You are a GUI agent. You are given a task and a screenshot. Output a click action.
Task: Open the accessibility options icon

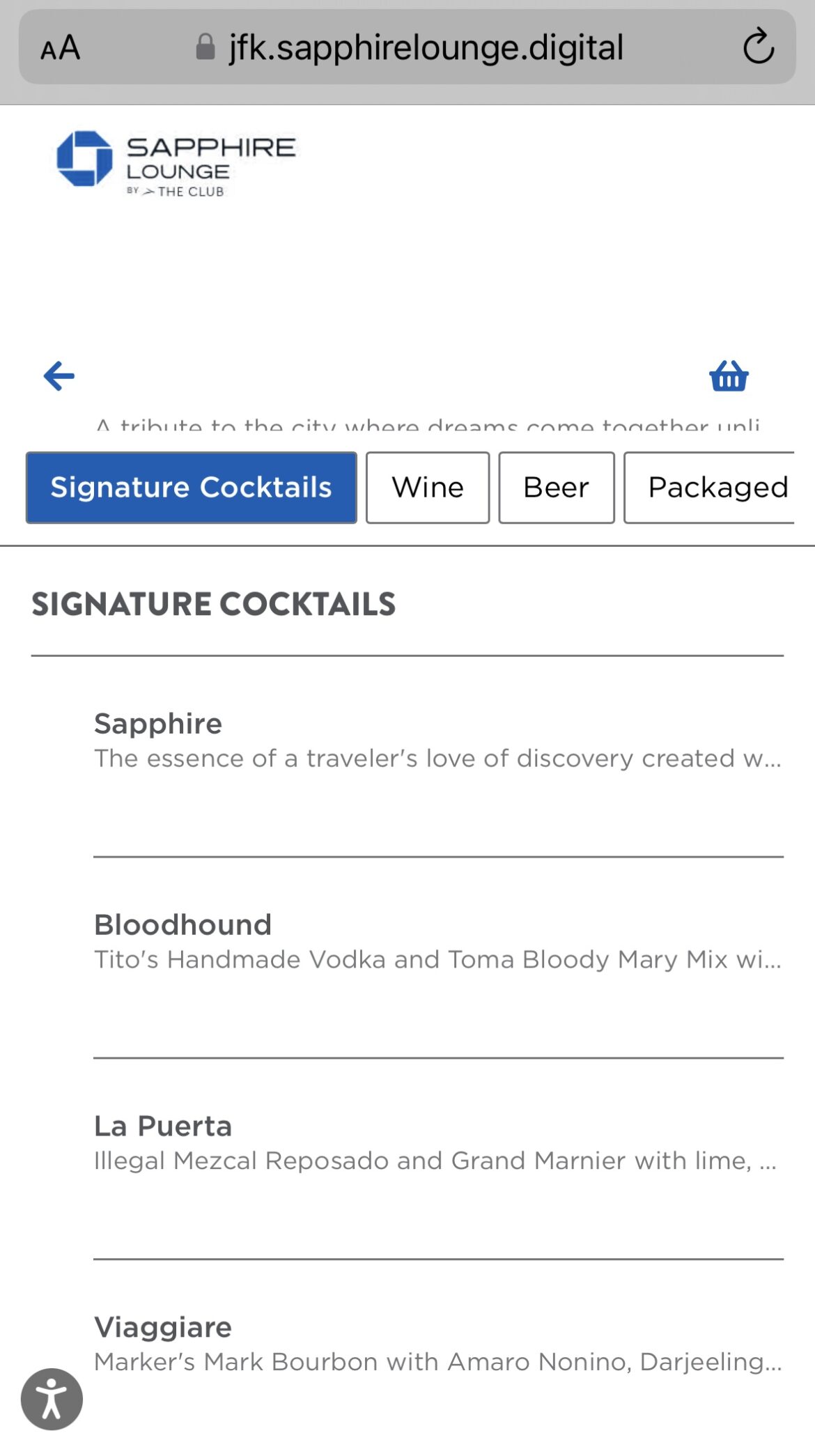(52, 1399)
